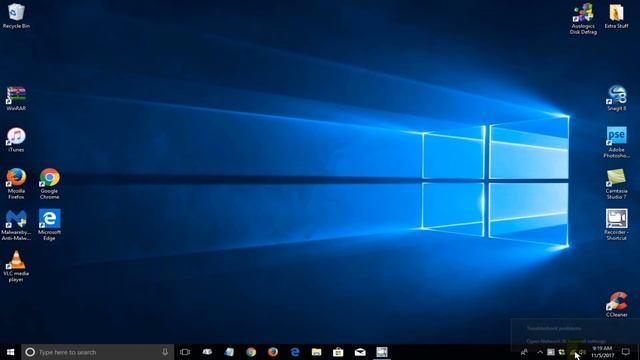Viewport: 640px width, 360px height.
Task: Click the 'Type here to search' box
Action: pos(98,352)
